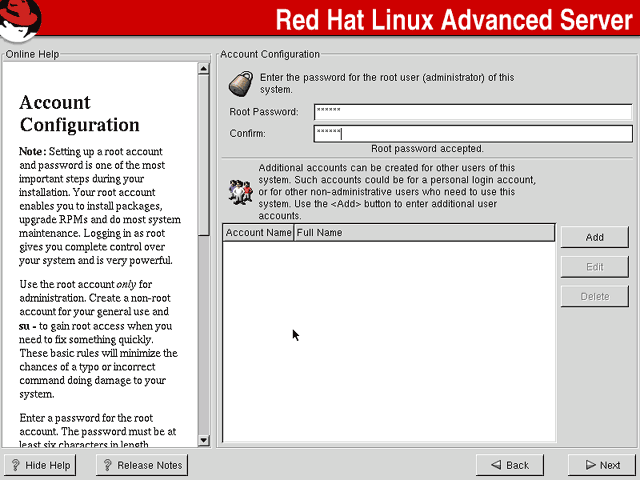640x480 pixels.
Task: Click the question mark icon on Release Notes
Action: click(107, 465)
